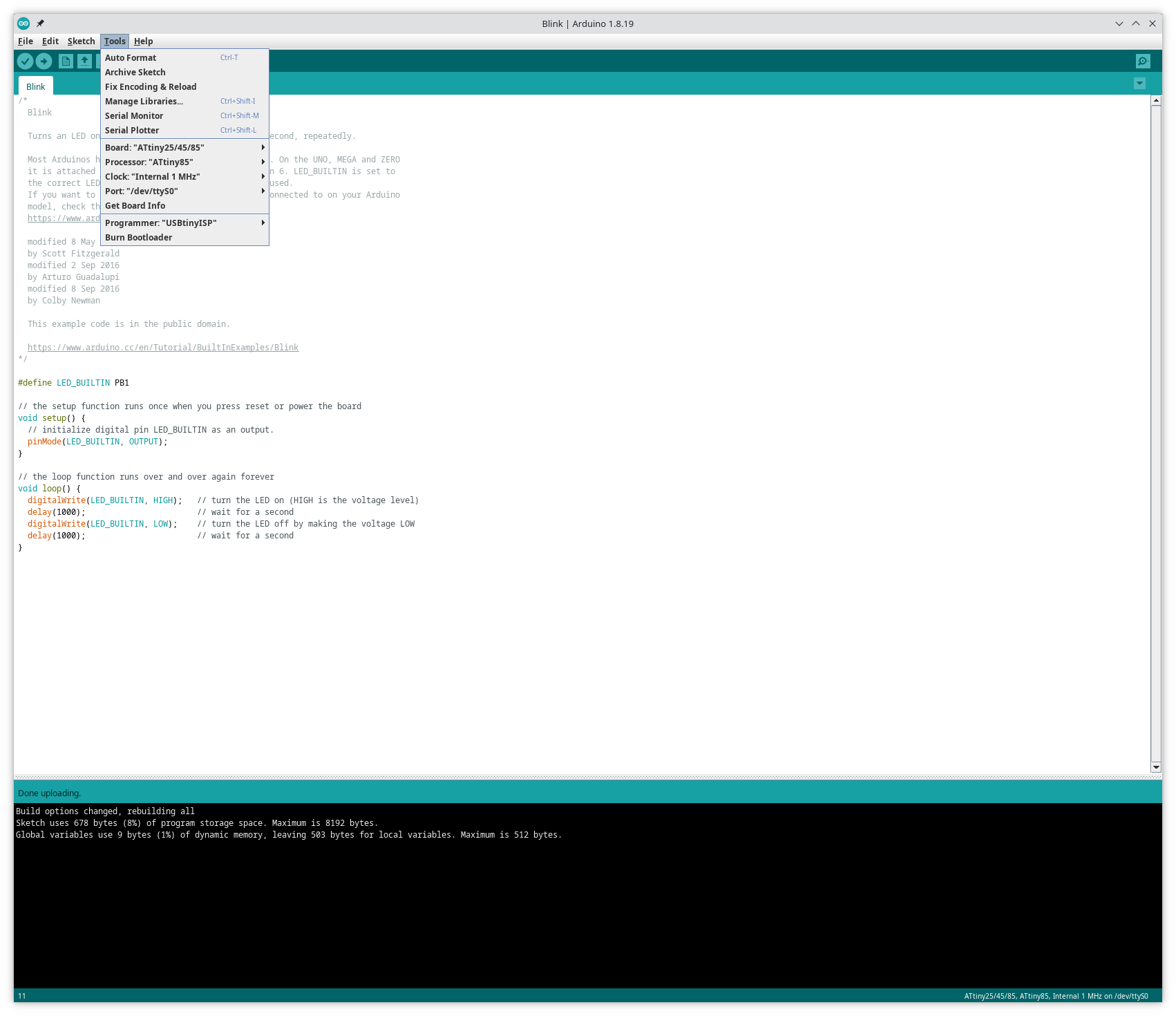
Task: Open the tab options dropdown arrow
Action: tap(1139, 84)
